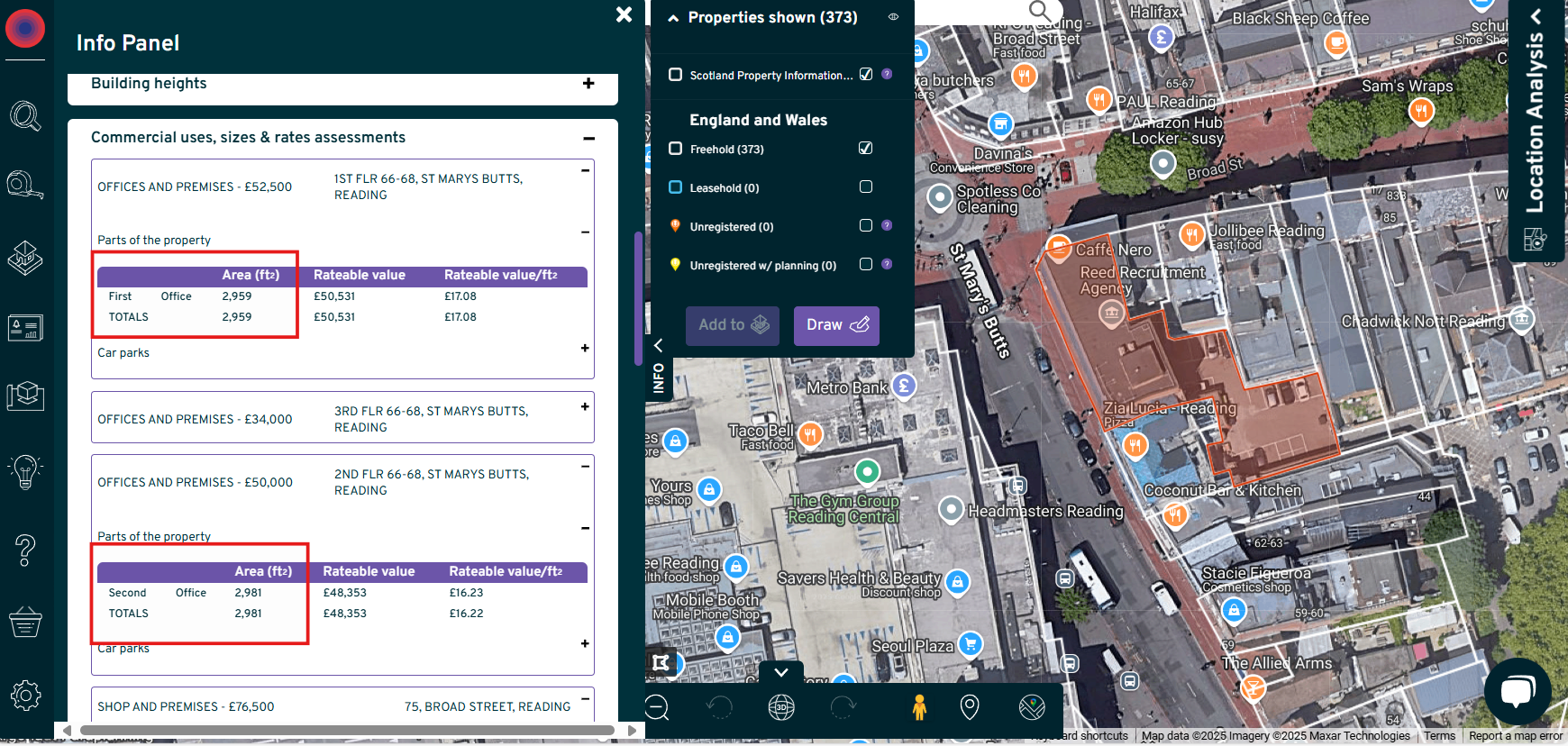This screenshot has height=746, width=1568.
Task: Expand the 3RD FLR 66-68 entry
Action: (585, 406)
